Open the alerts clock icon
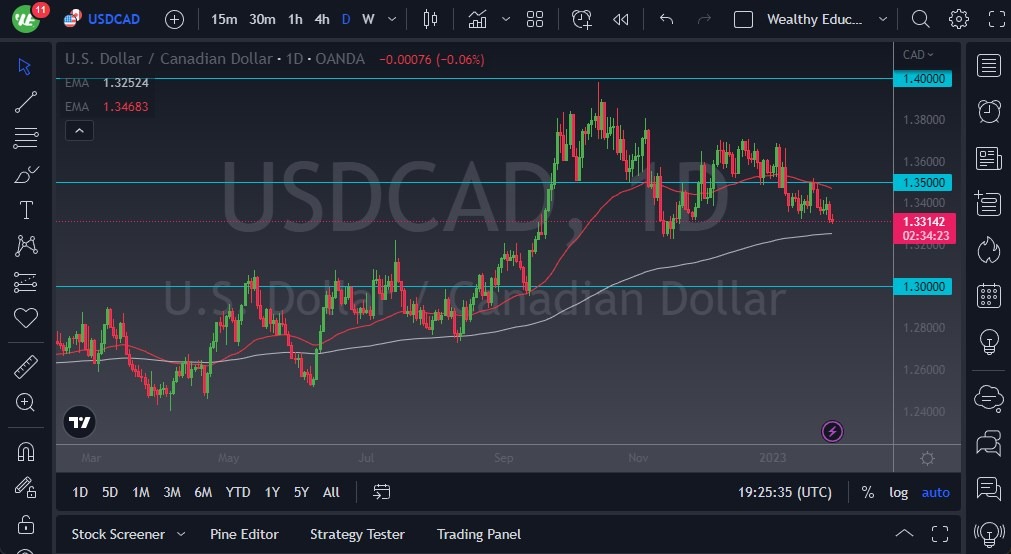 click(x=988, y=112)
